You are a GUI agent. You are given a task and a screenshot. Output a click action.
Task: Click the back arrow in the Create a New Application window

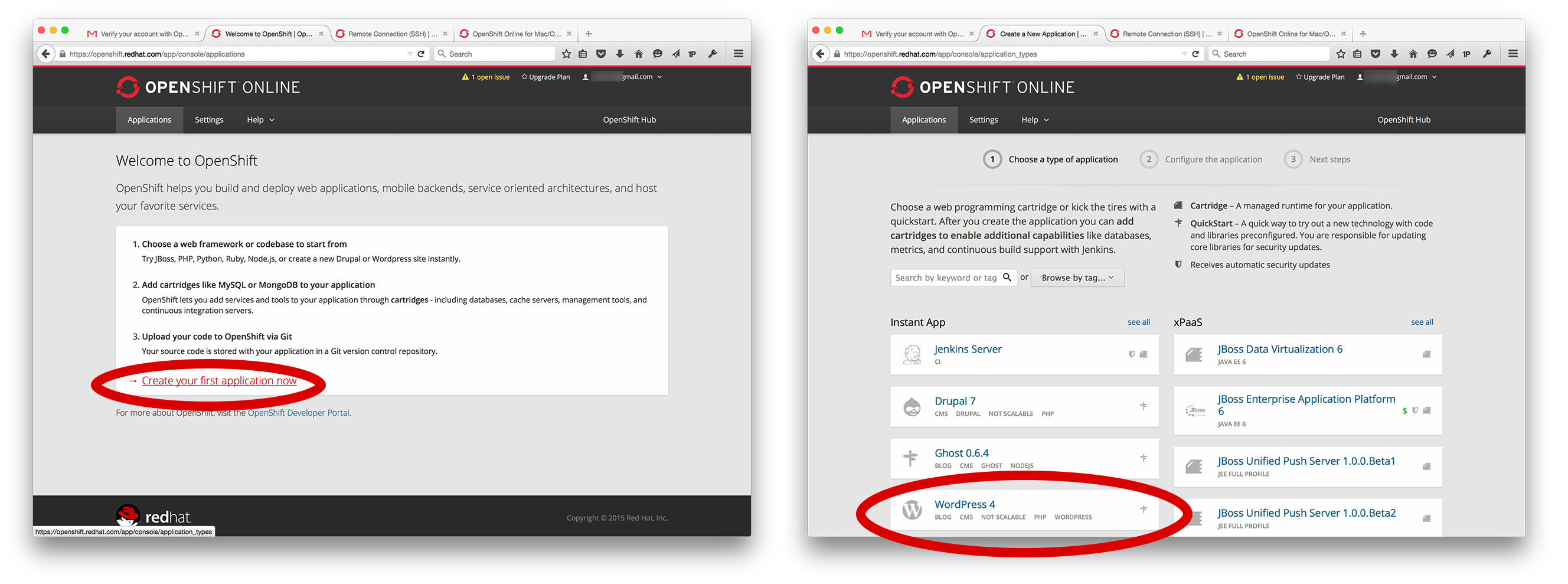(821, 54)
